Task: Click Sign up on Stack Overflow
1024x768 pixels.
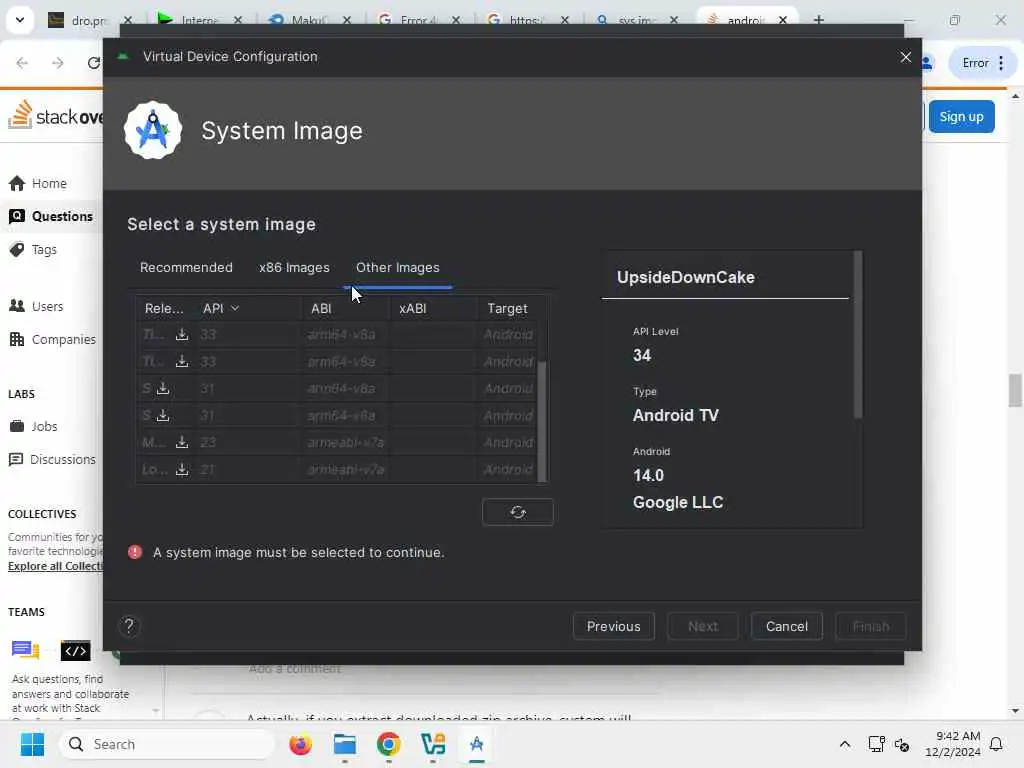Action: (x=961, y=117)
